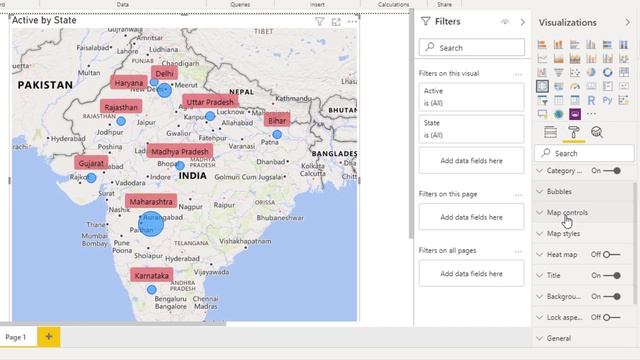Focus the Filters pane Search box
This screenshot has height=360, width=640.
pyautogui.click(x=471, y=47)
